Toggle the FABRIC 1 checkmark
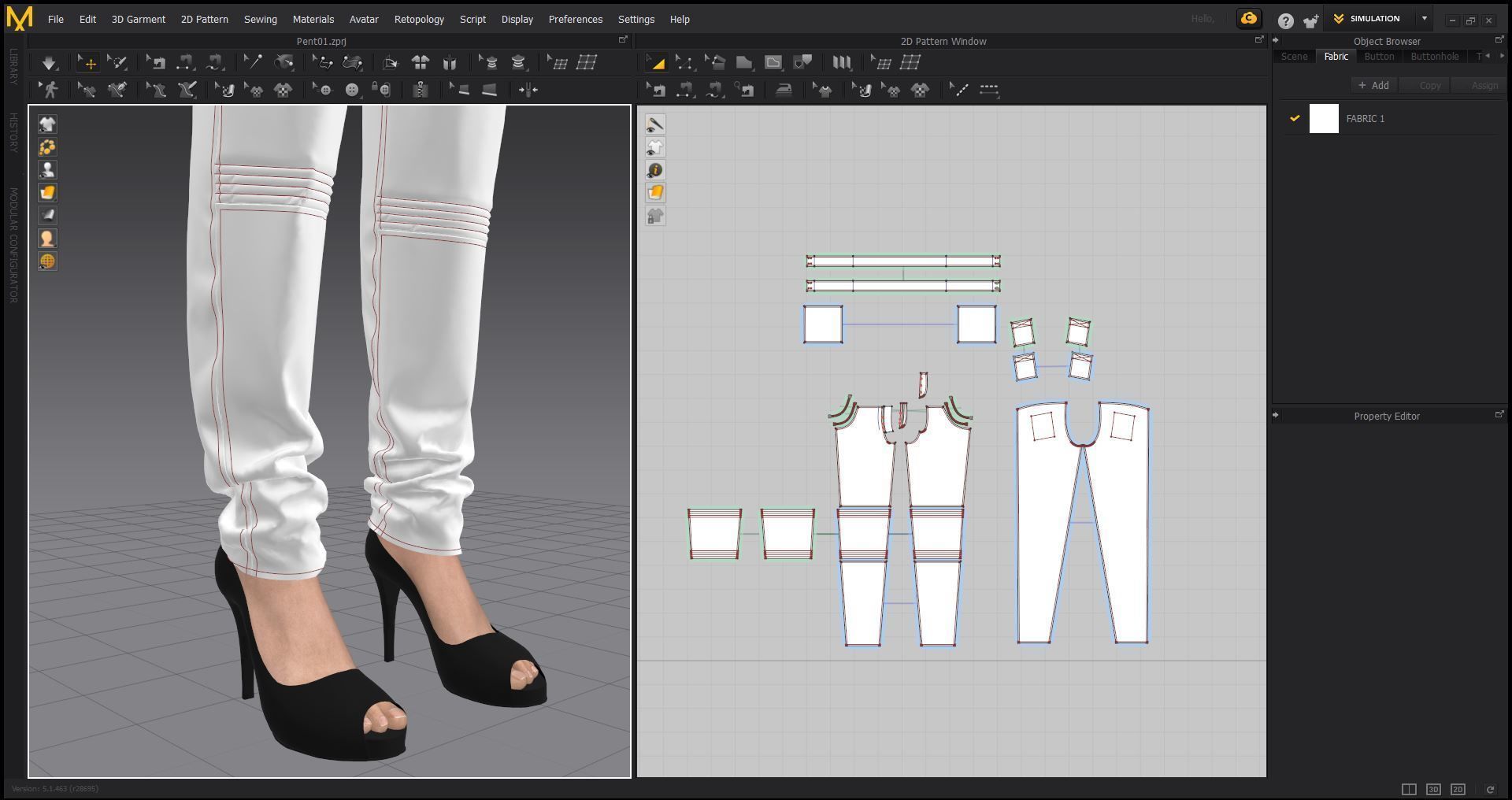 coord(1295,119)
